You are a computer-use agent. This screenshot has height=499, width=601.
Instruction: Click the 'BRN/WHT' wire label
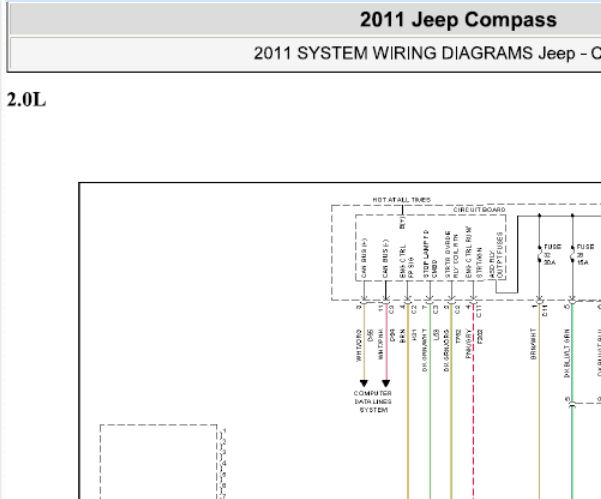pyautogui.click(x=533, y=344)
